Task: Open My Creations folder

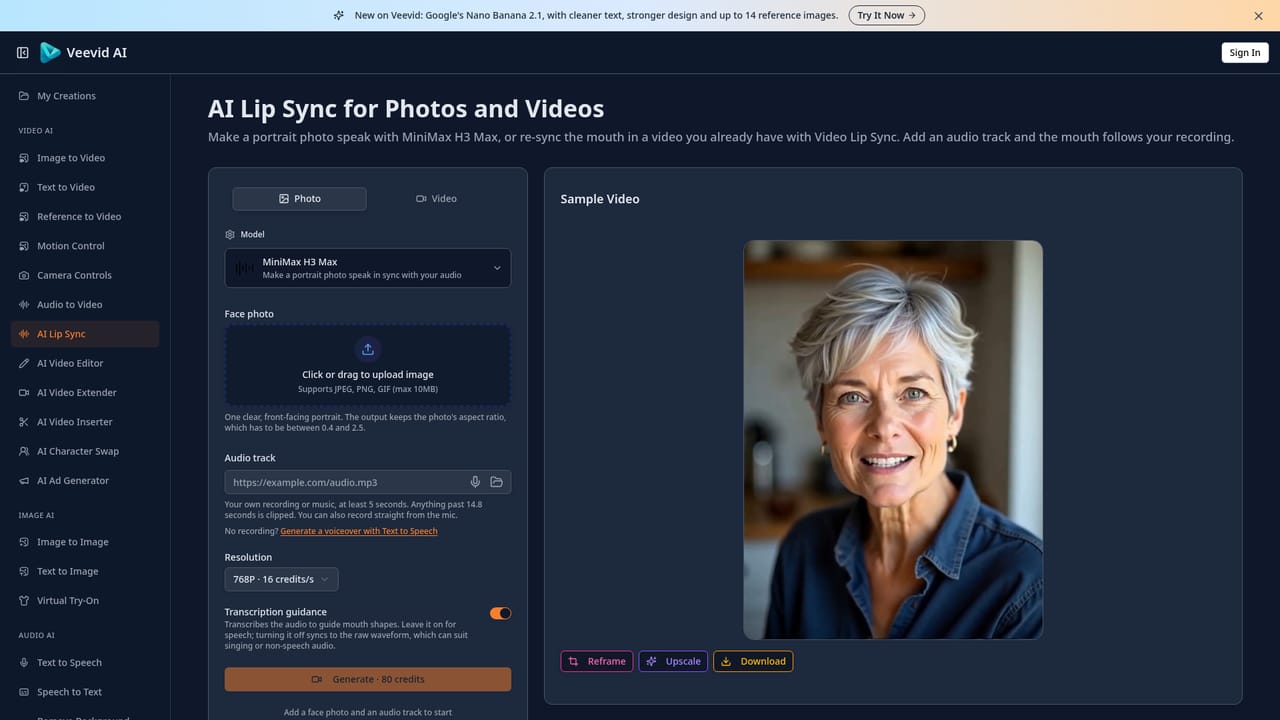Action: [x=85, y=96]
